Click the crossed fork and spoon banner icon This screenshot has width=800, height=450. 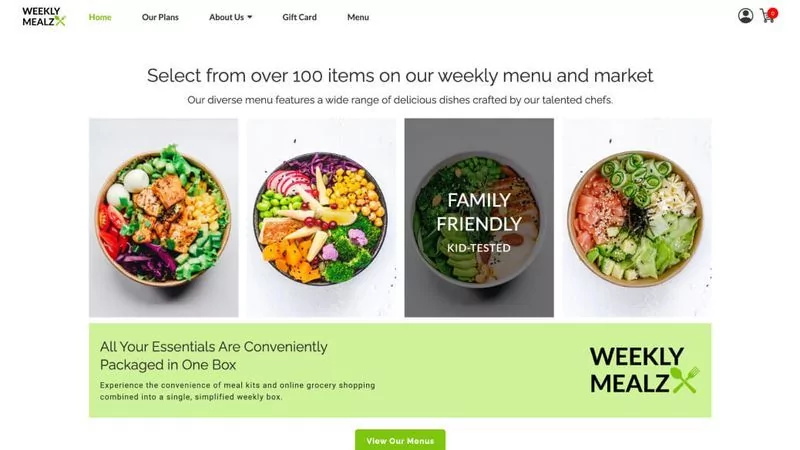[685, 380]
